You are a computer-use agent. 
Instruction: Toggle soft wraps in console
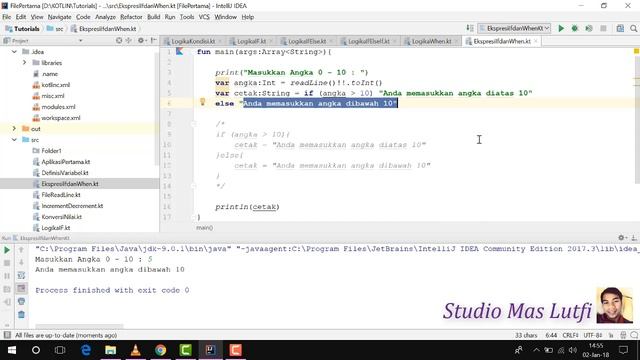[21, 276]
